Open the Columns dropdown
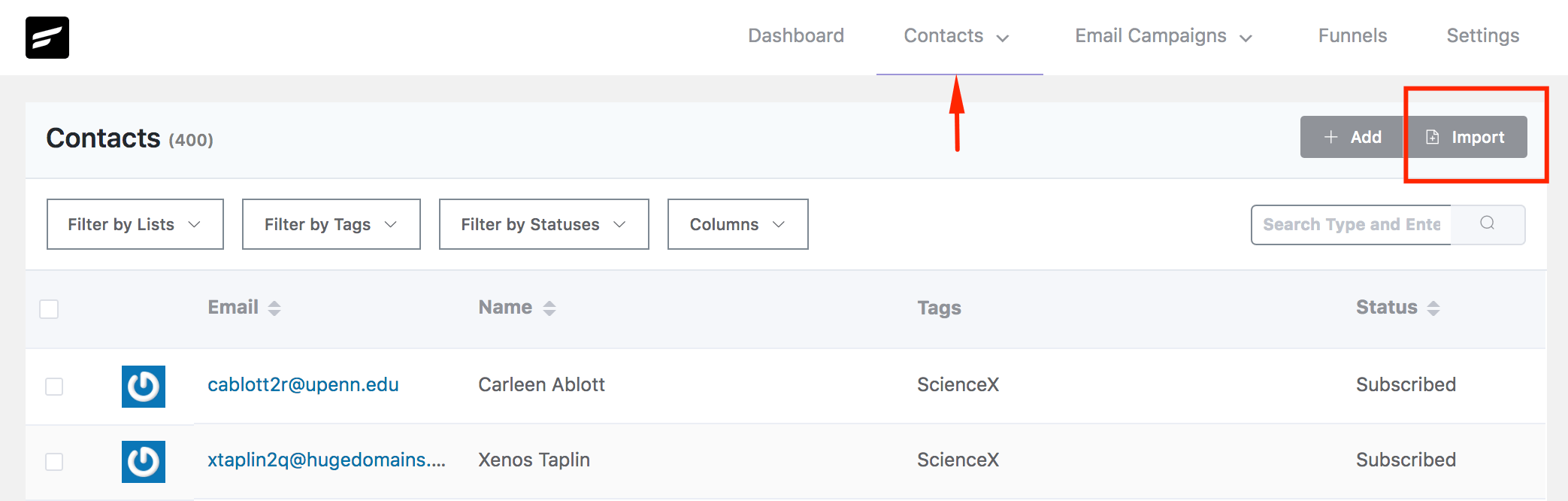 point(738,224)
